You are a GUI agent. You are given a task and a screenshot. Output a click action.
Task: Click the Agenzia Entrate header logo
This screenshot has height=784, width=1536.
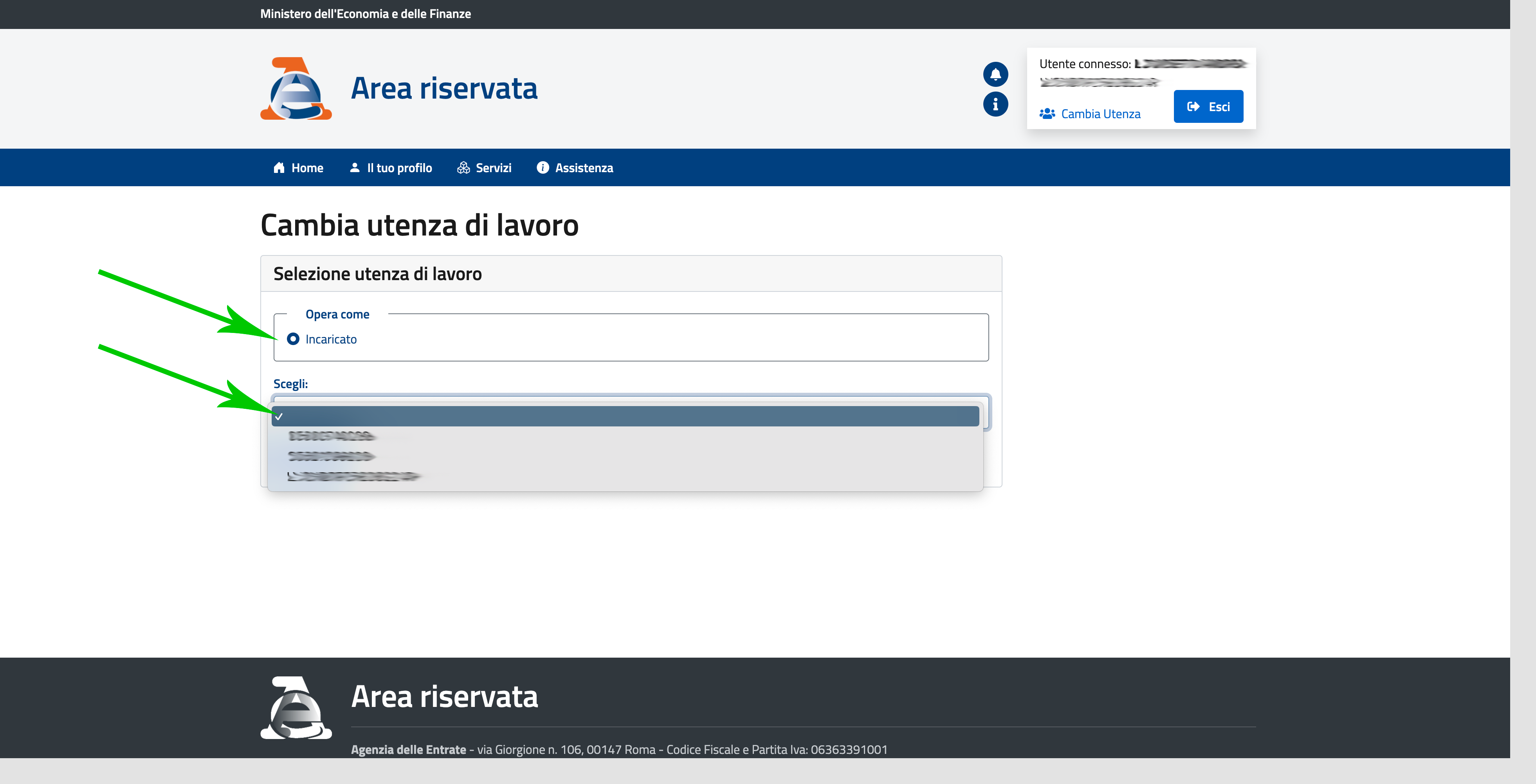[296, 89]
